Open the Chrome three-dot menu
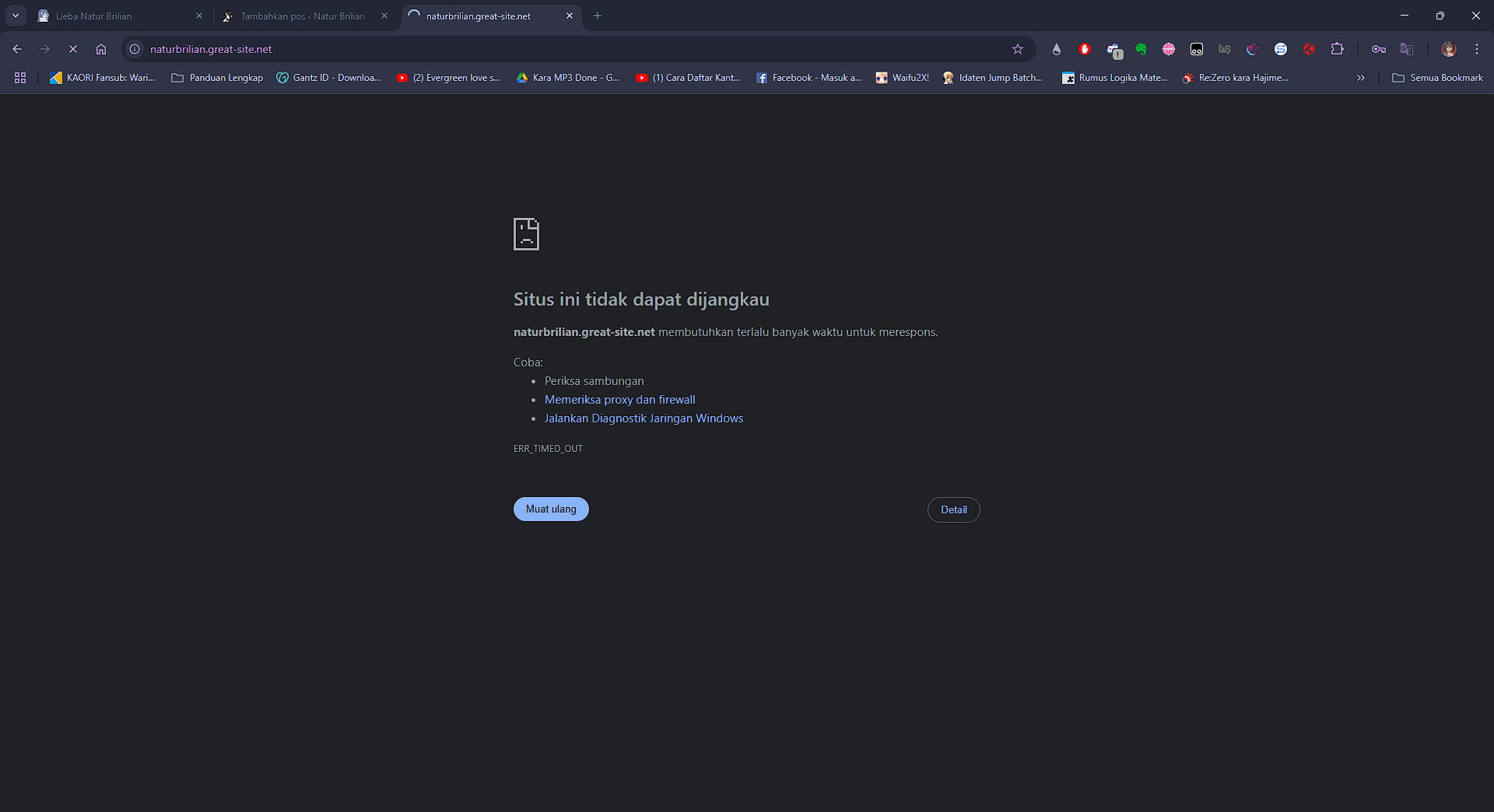 point(1476,49)
